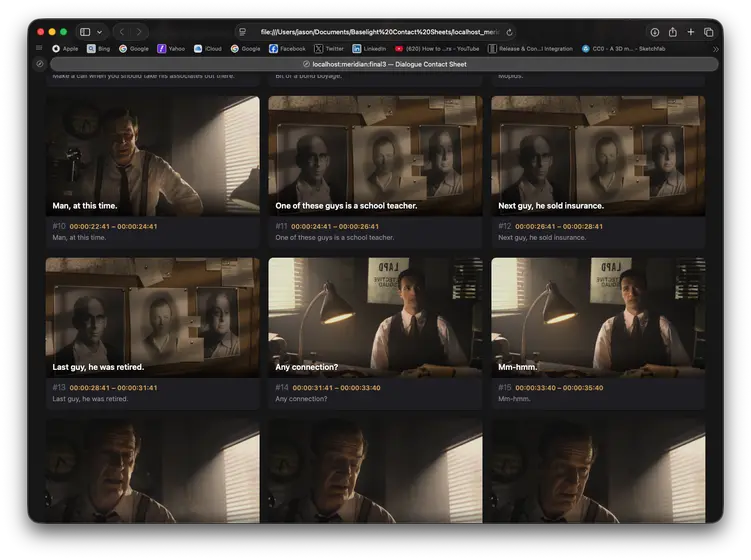Select the Dialogue Contact Sheet tab
This screenshot has height=560, width=751.
tap(384, 64)
